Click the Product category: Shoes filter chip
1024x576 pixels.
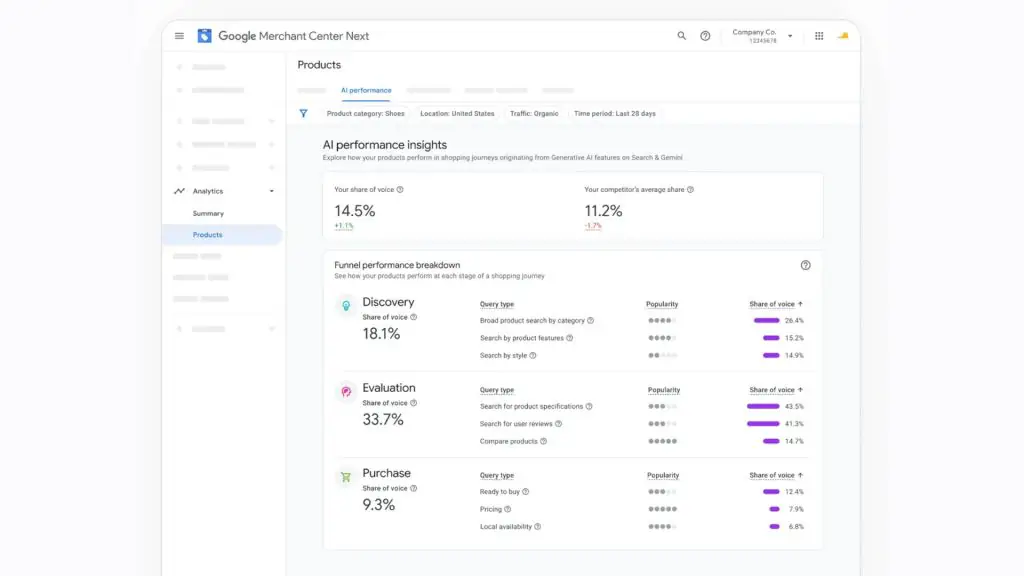pos(365,114)
